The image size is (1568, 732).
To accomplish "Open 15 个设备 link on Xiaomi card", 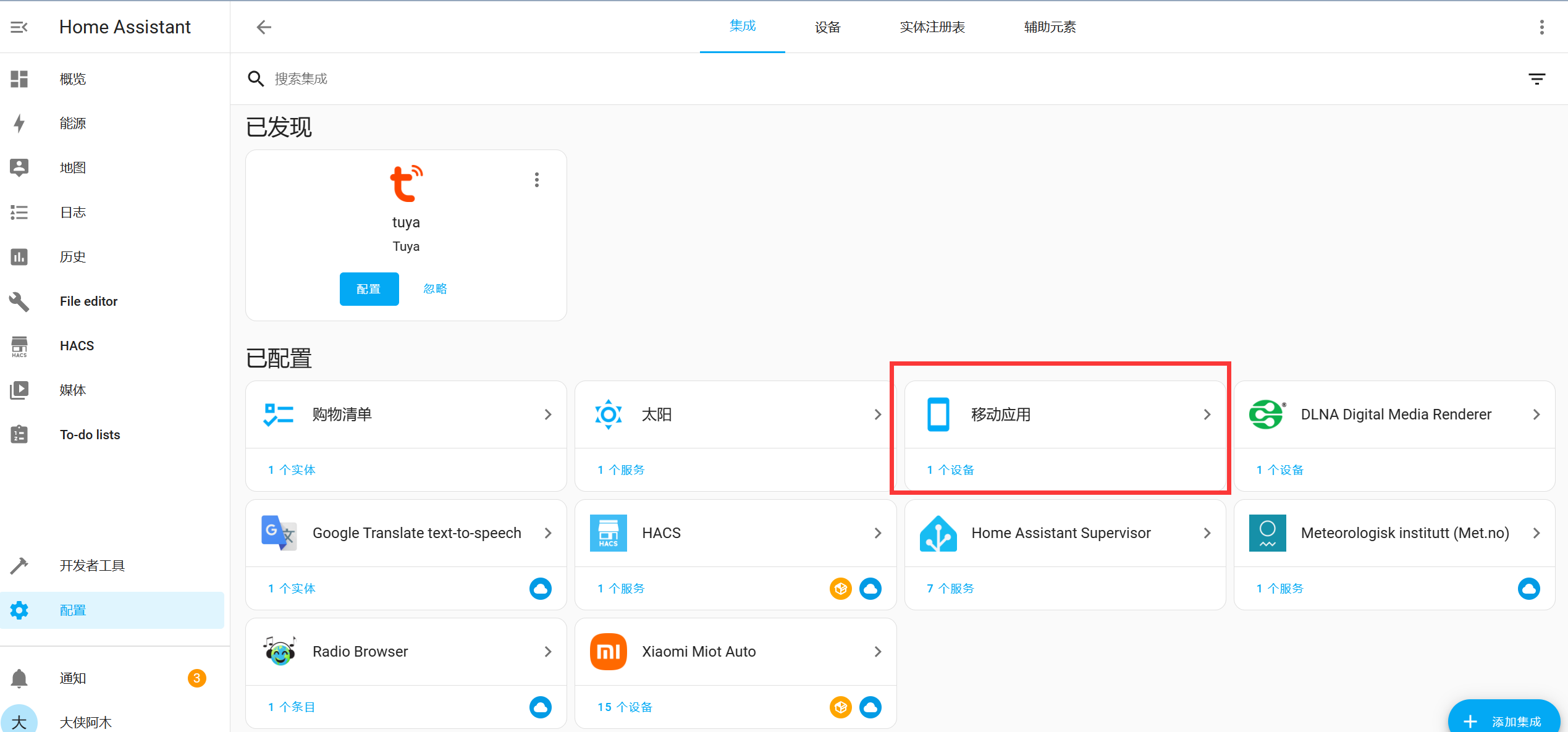I will click(625, 707).
